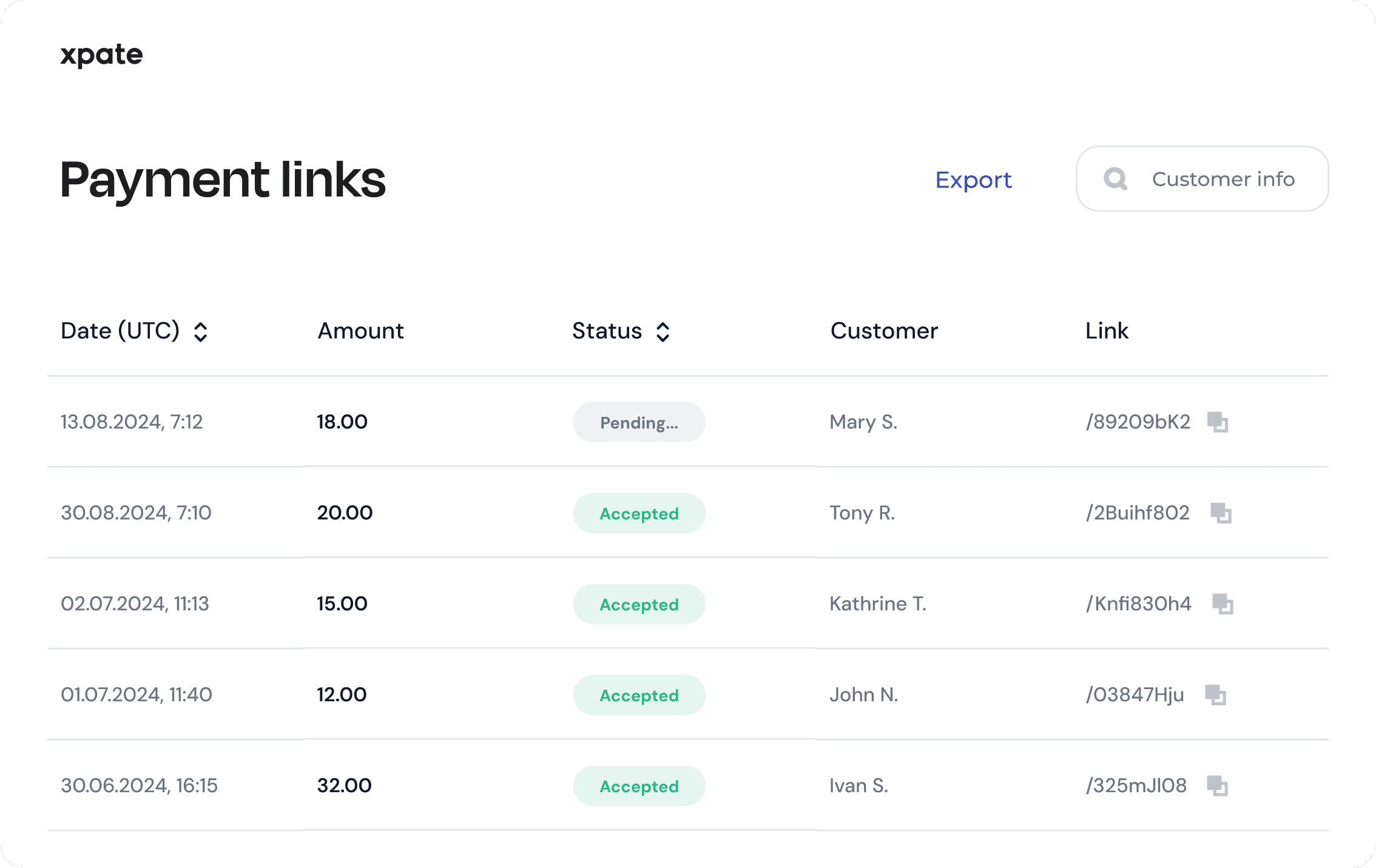Click Tony R.'s Accepted badge
This screenshot has height=868, width=1376.
click(x=639, y=513)
